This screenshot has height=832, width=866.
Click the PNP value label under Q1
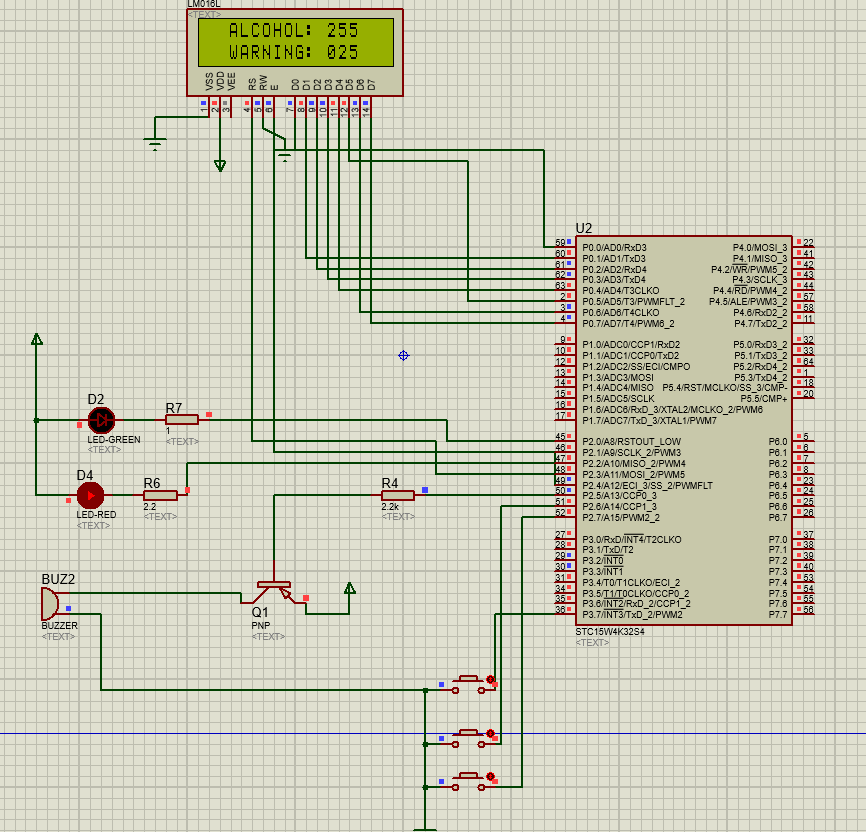(x=261, y=625)
